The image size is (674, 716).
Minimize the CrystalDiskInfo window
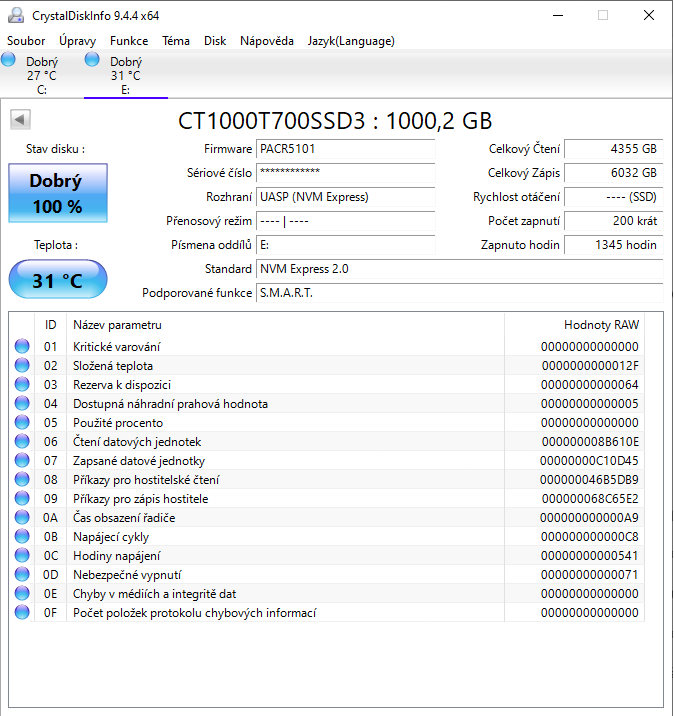pyautogui.click(x=558, y=16)
